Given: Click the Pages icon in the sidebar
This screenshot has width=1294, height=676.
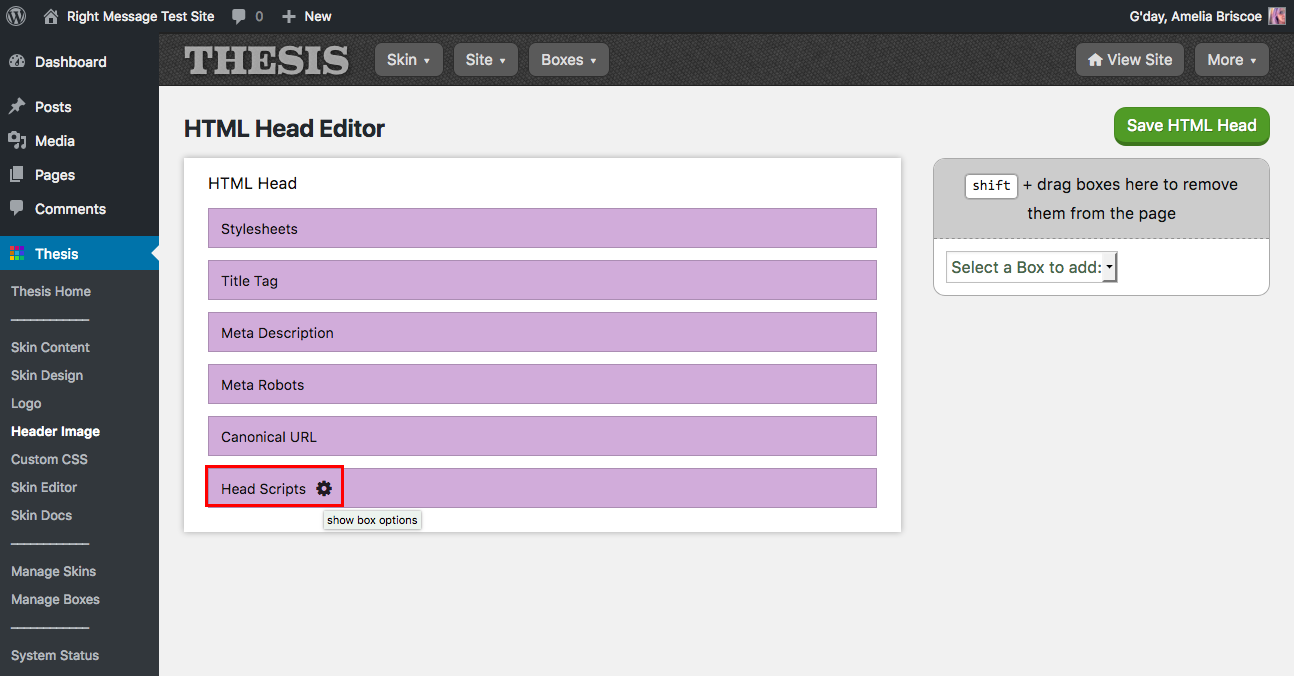Looking at the screenshot, I should (x=17, y=175).
